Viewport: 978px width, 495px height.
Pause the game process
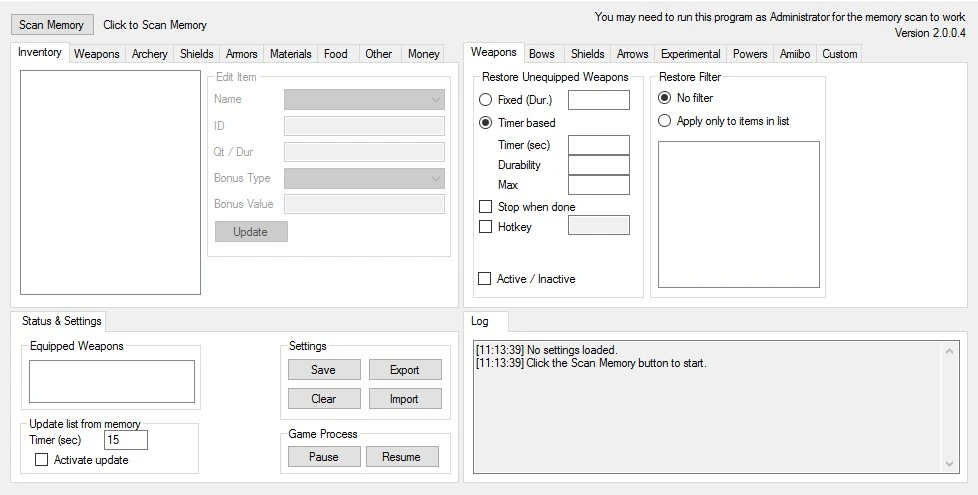(324, 457)
